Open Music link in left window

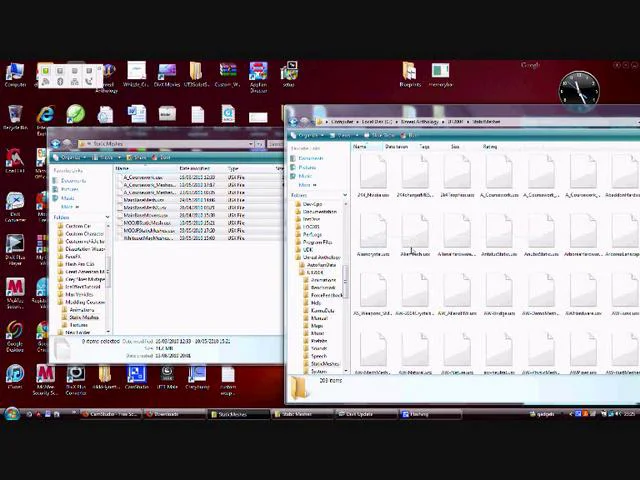coord(64,198)
